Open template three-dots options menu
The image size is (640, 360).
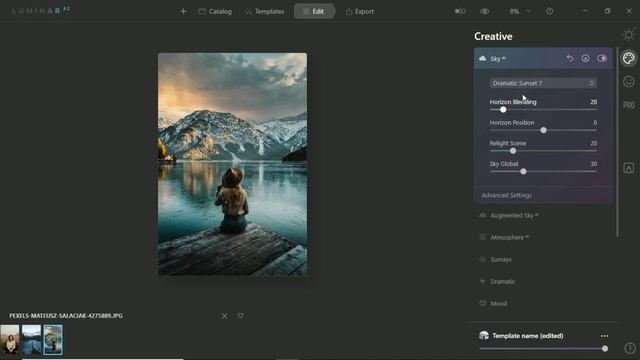pos(604,336)
